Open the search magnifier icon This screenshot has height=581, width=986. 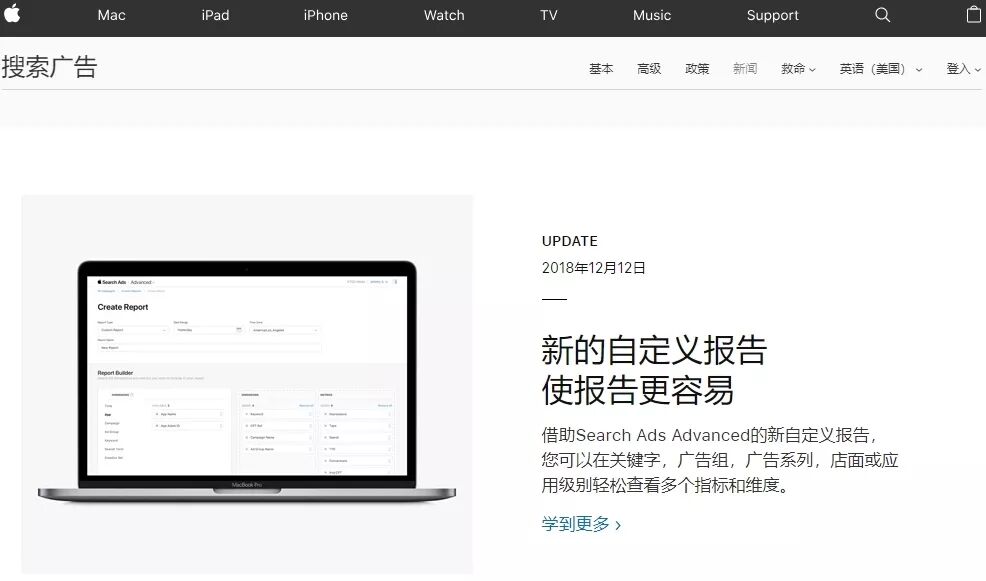882,15
